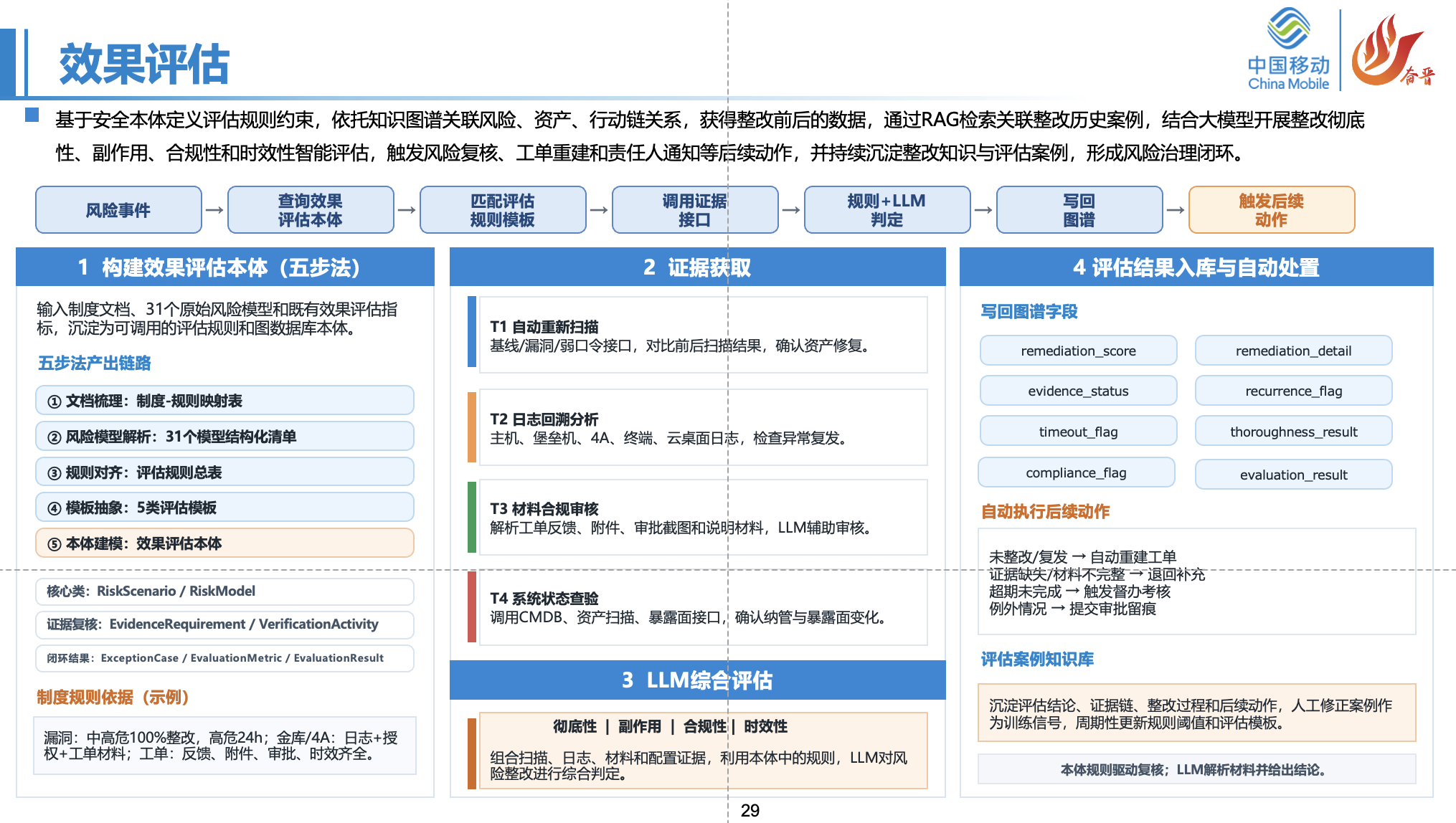Select step ③ 规则对齐：评估规则总表
Image resolution: width=1456 pixels, height=823 pixels.
224,472
